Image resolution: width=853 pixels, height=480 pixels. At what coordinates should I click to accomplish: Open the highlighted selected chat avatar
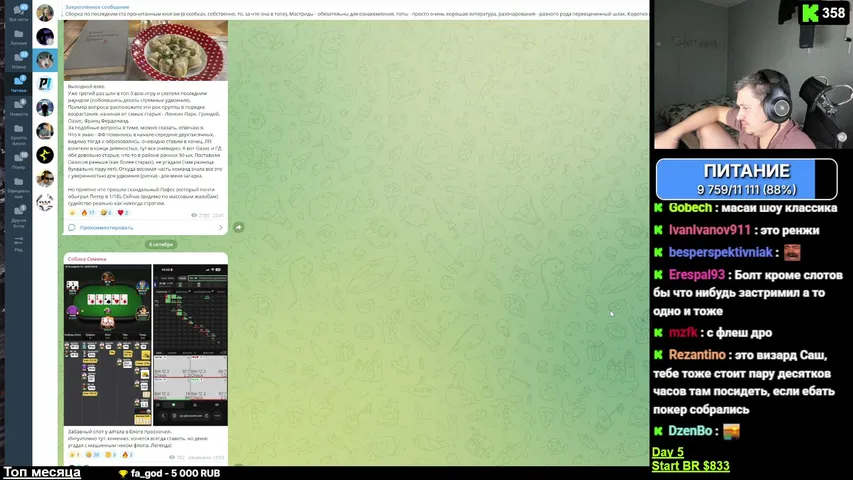[45, 60]
